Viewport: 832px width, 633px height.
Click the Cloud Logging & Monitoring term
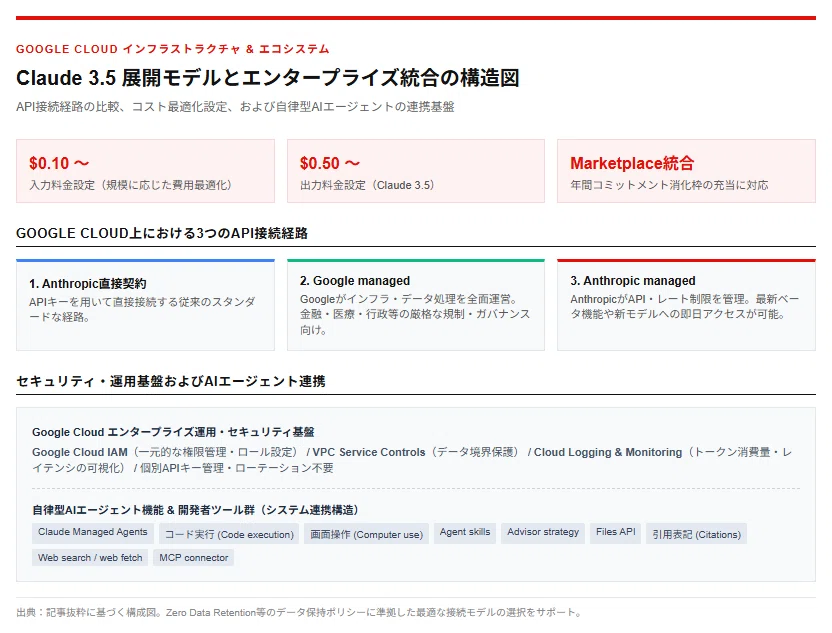click(608, 452)
